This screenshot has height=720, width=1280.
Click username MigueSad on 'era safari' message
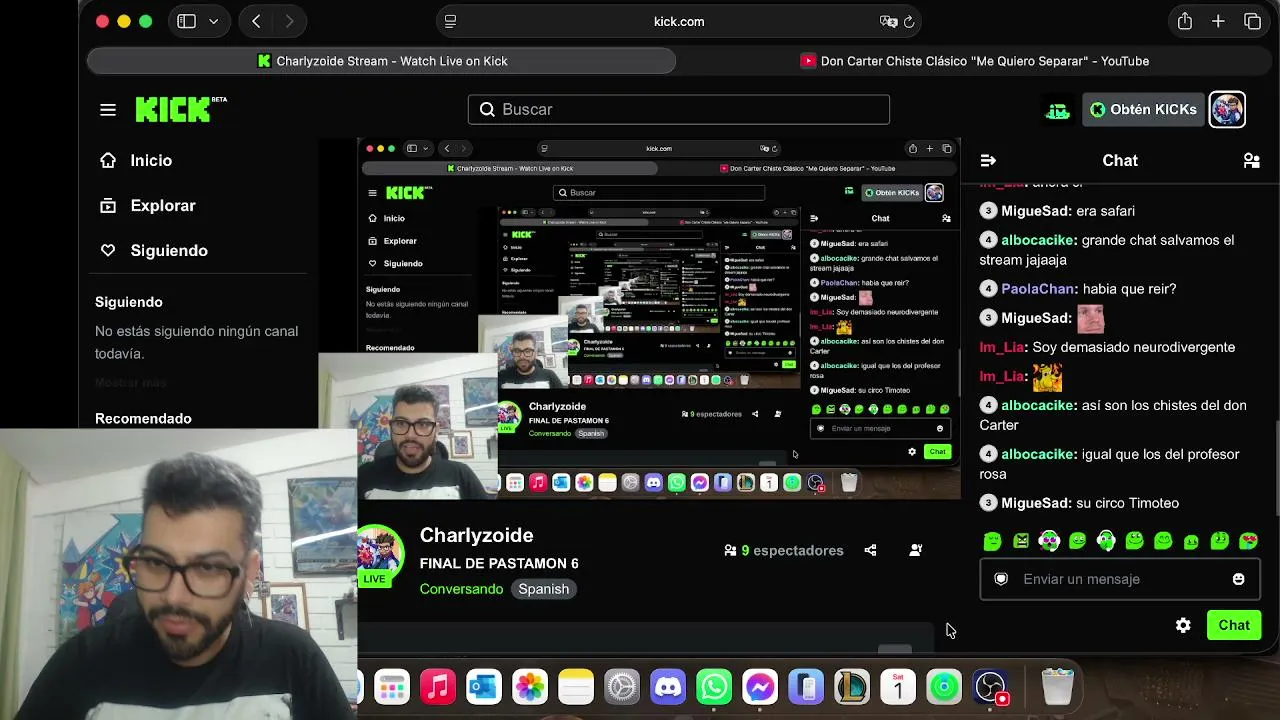pyautogui.click(x=1033, y=211)
